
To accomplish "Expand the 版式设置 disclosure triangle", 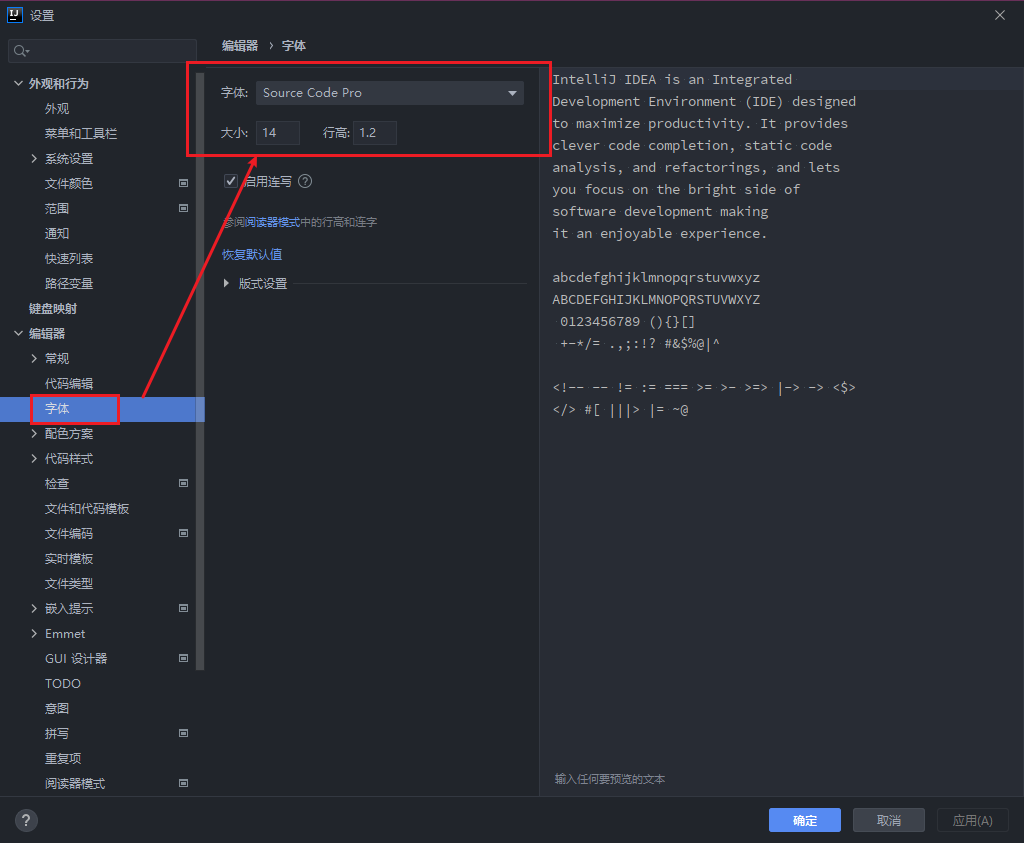I will click(x=227, y=283).
